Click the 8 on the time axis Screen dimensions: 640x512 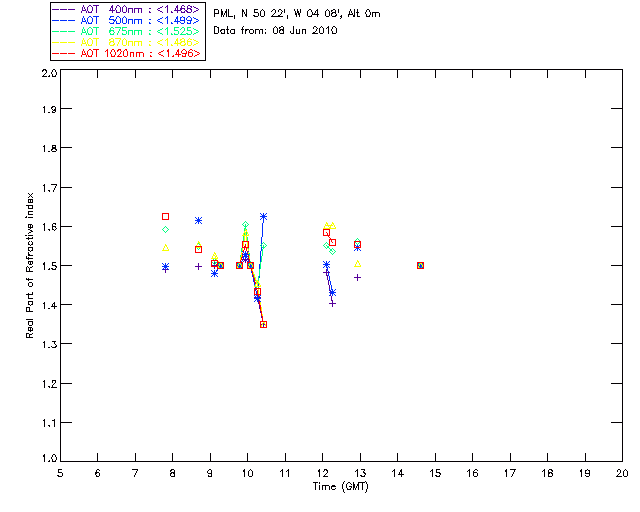click(x=172, y=473)
